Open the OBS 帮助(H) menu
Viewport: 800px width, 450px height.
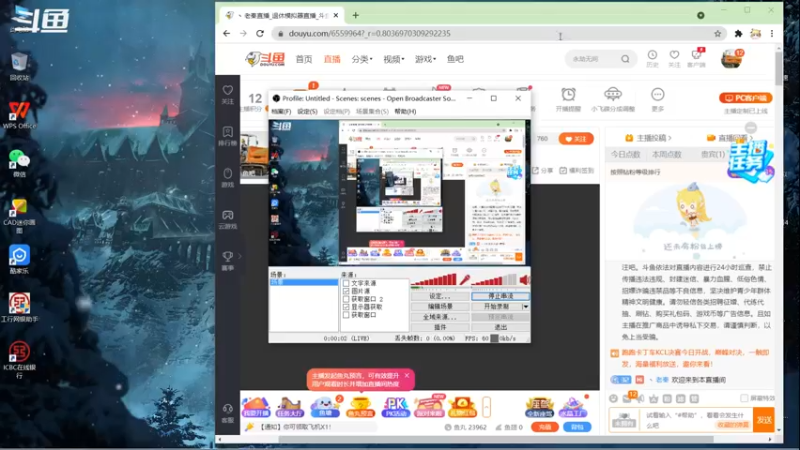(405, 111)
